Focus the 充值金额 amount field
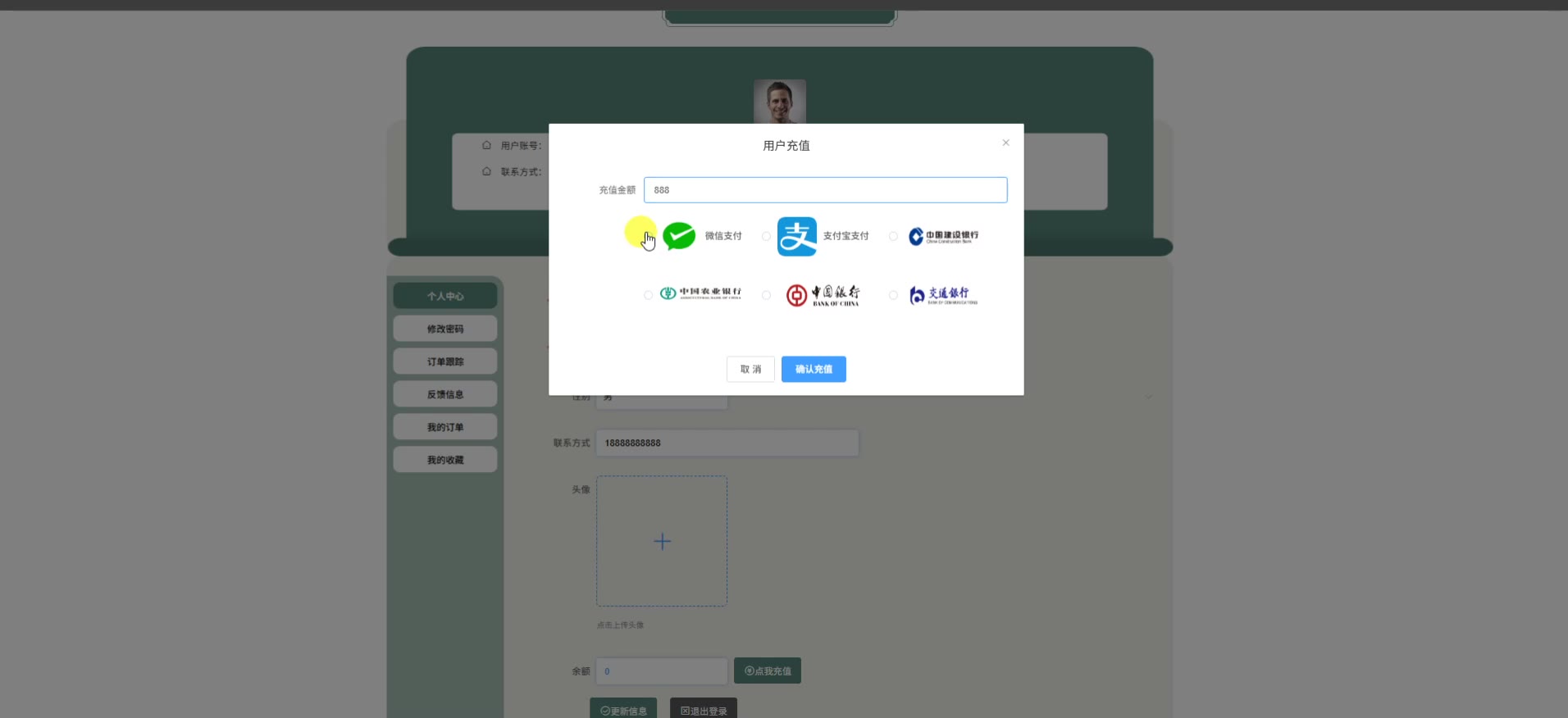1568x718 pixels. tap(825, 190)
